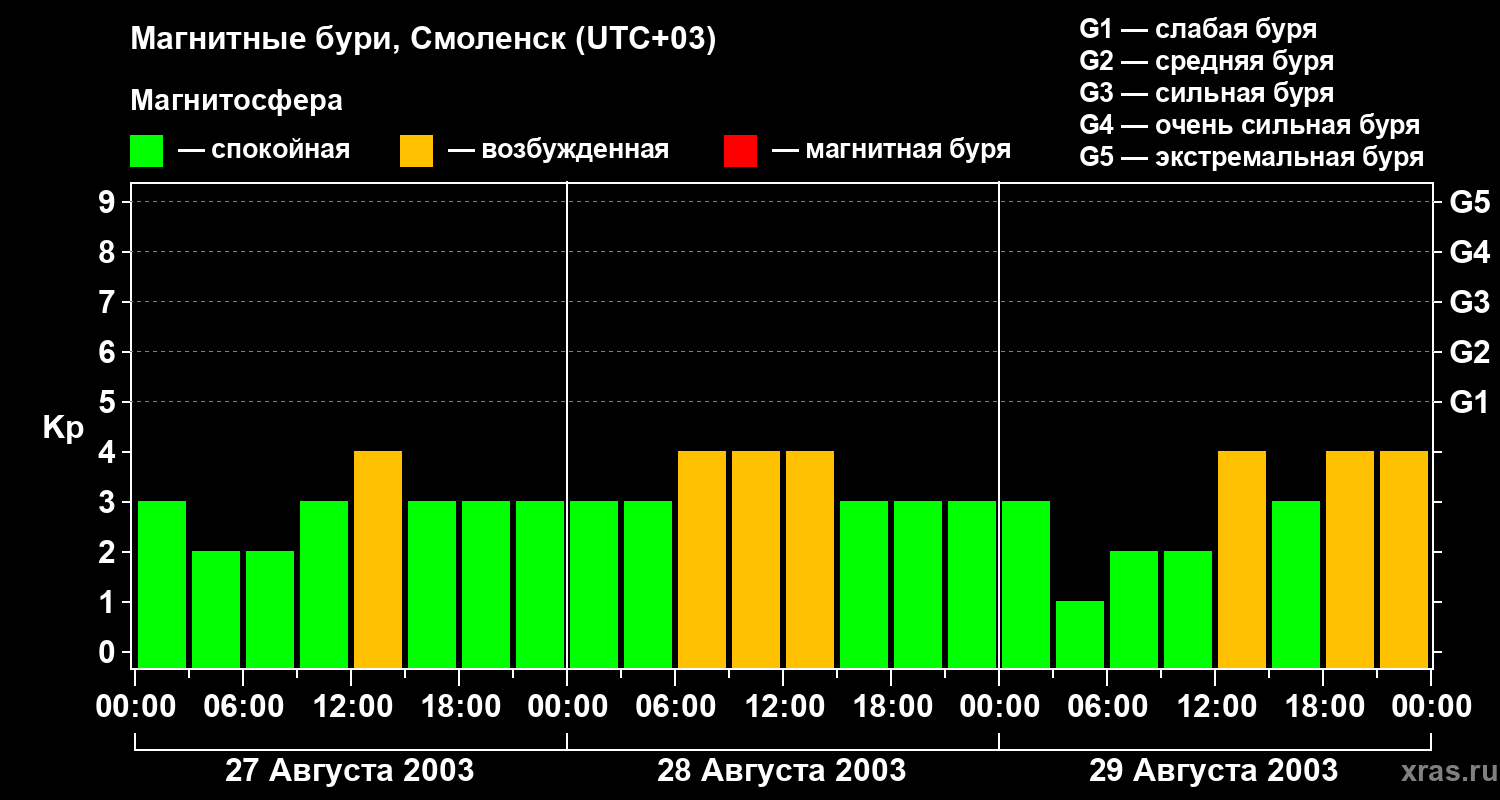Click the 12:00 tick label for 28 August

[783, 707]
